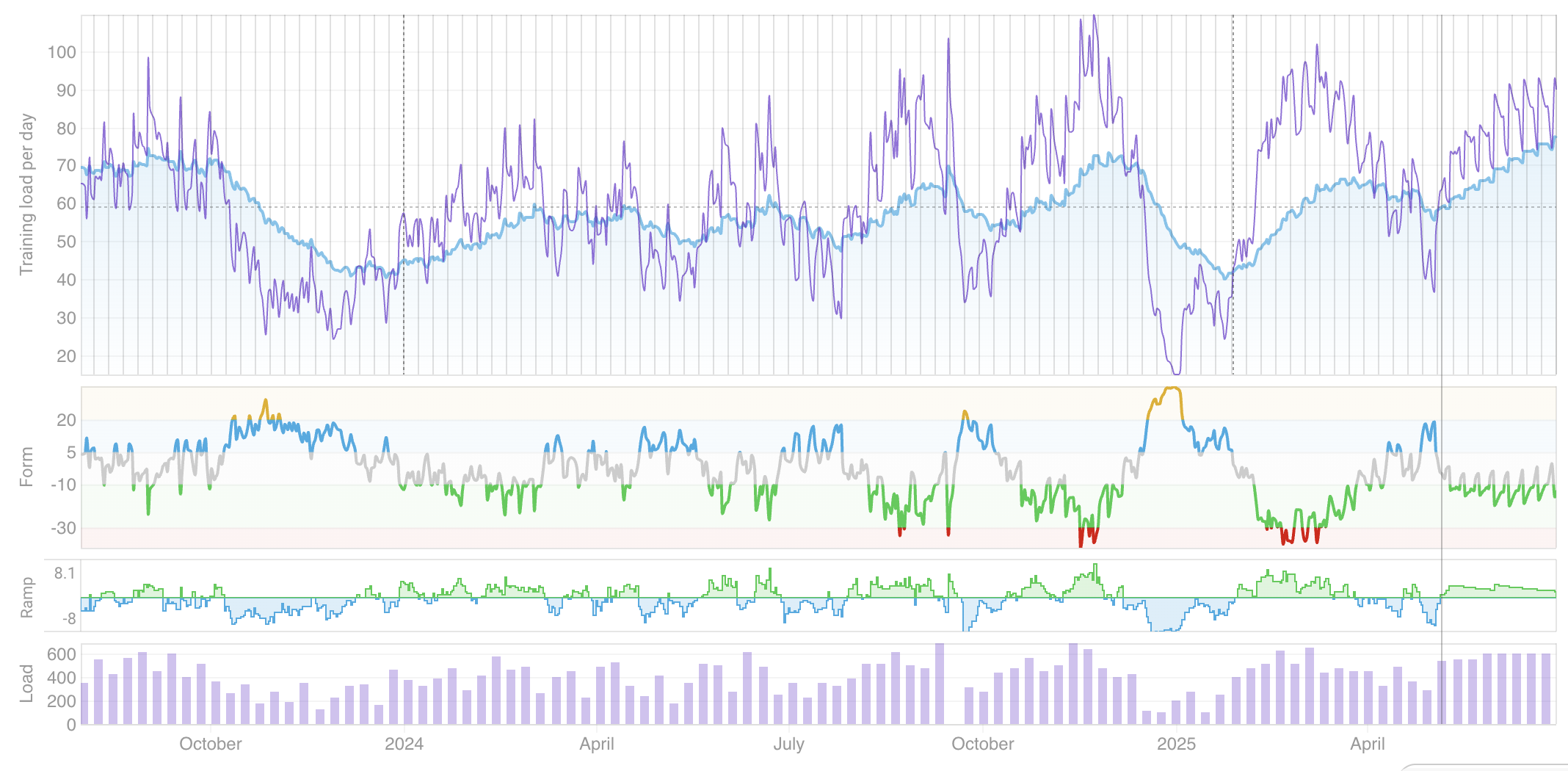Select the July label on the time axis
1568x771 pixels.
(788, 744)
